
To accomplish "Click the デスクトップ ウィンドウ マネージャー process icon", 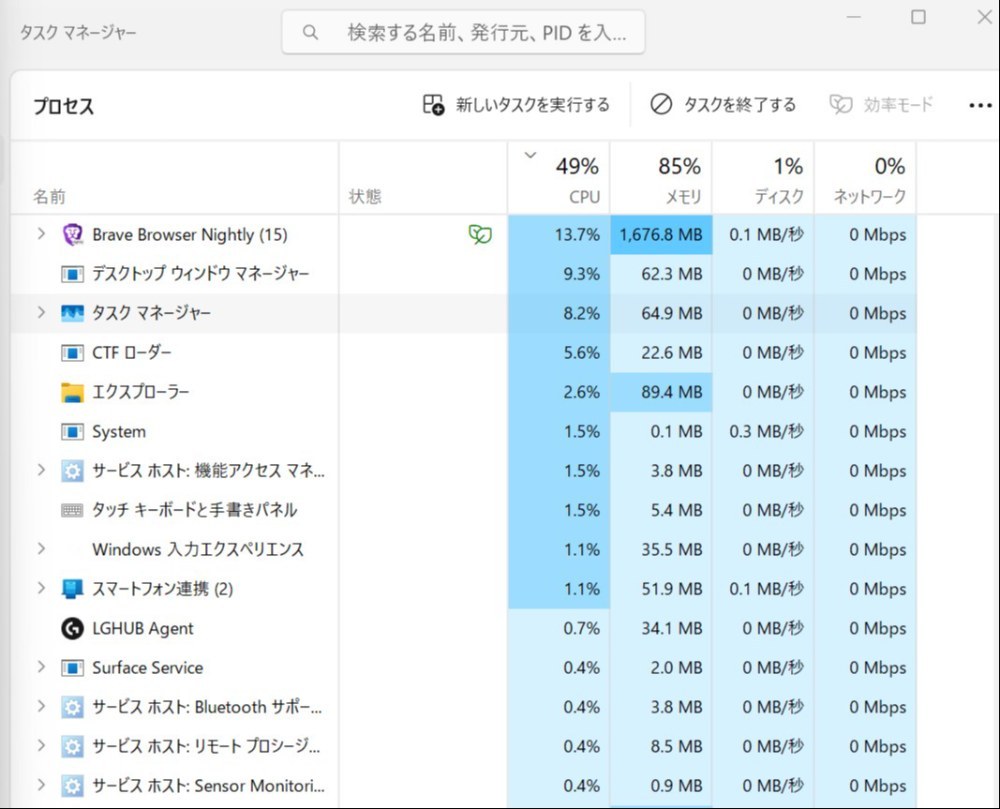I will pyautogui.click(x=72, y=275).
